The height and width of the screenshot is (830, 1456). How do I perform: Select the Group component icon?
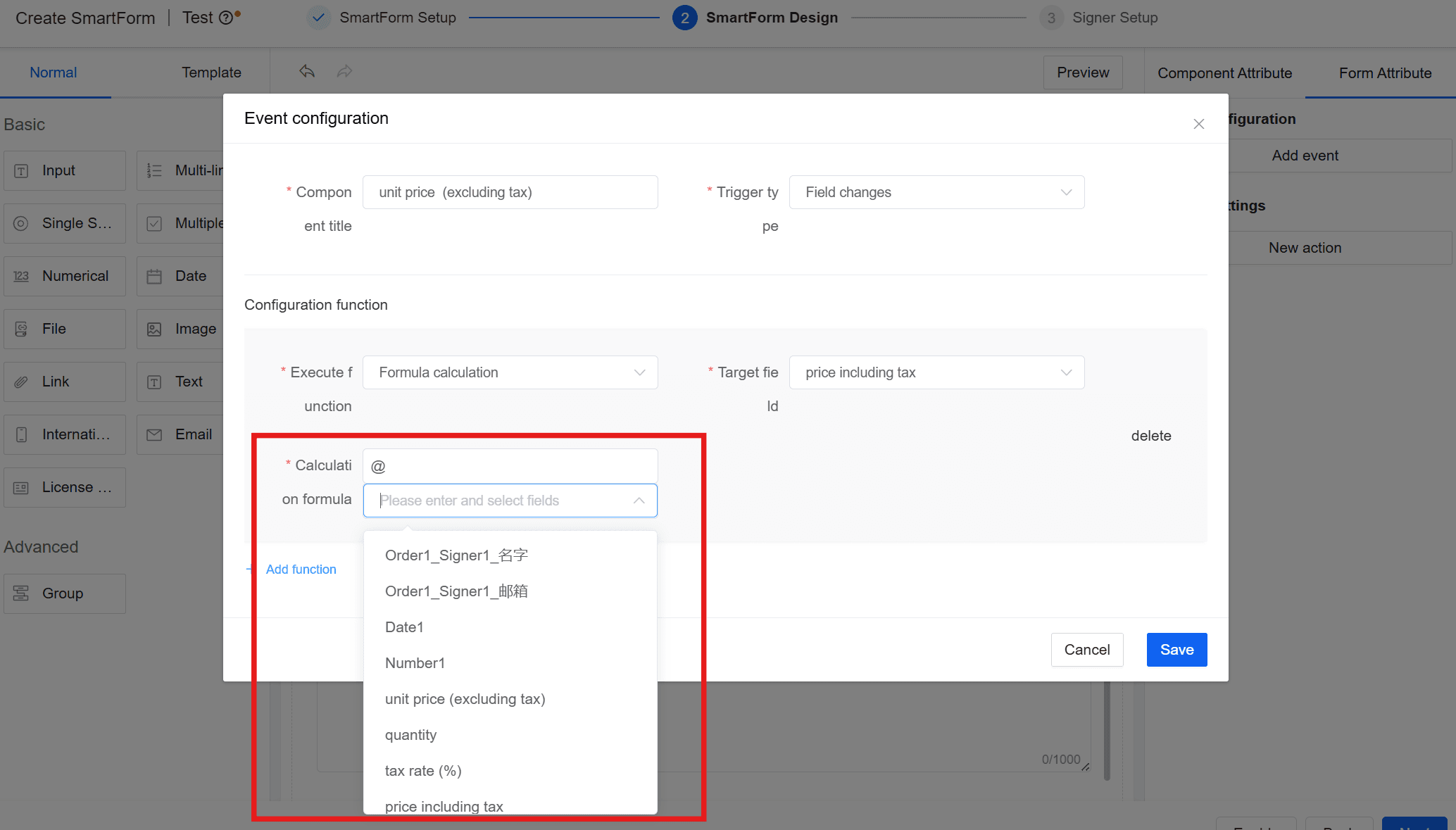tap(21, 593)
